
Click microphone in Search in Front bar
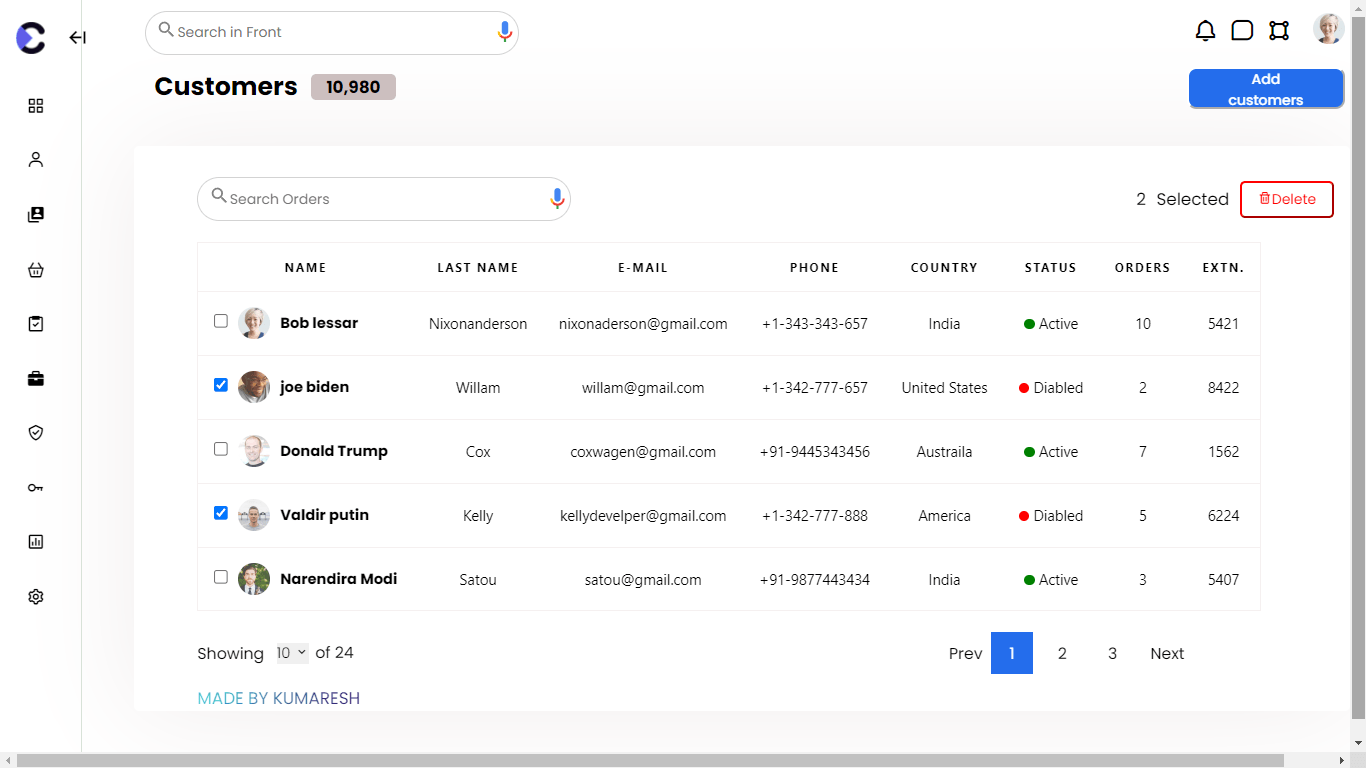coord(505,33)
